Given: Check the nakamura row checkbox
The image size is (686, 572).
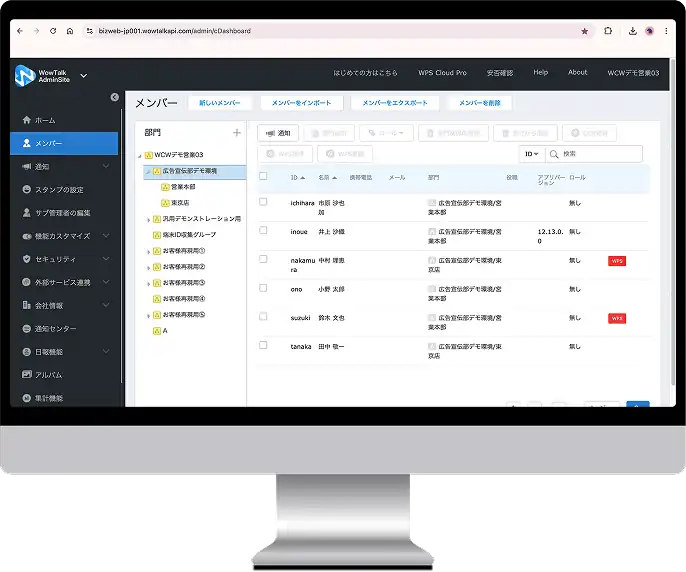Looking at the screenshot, I should click(263, 259).
